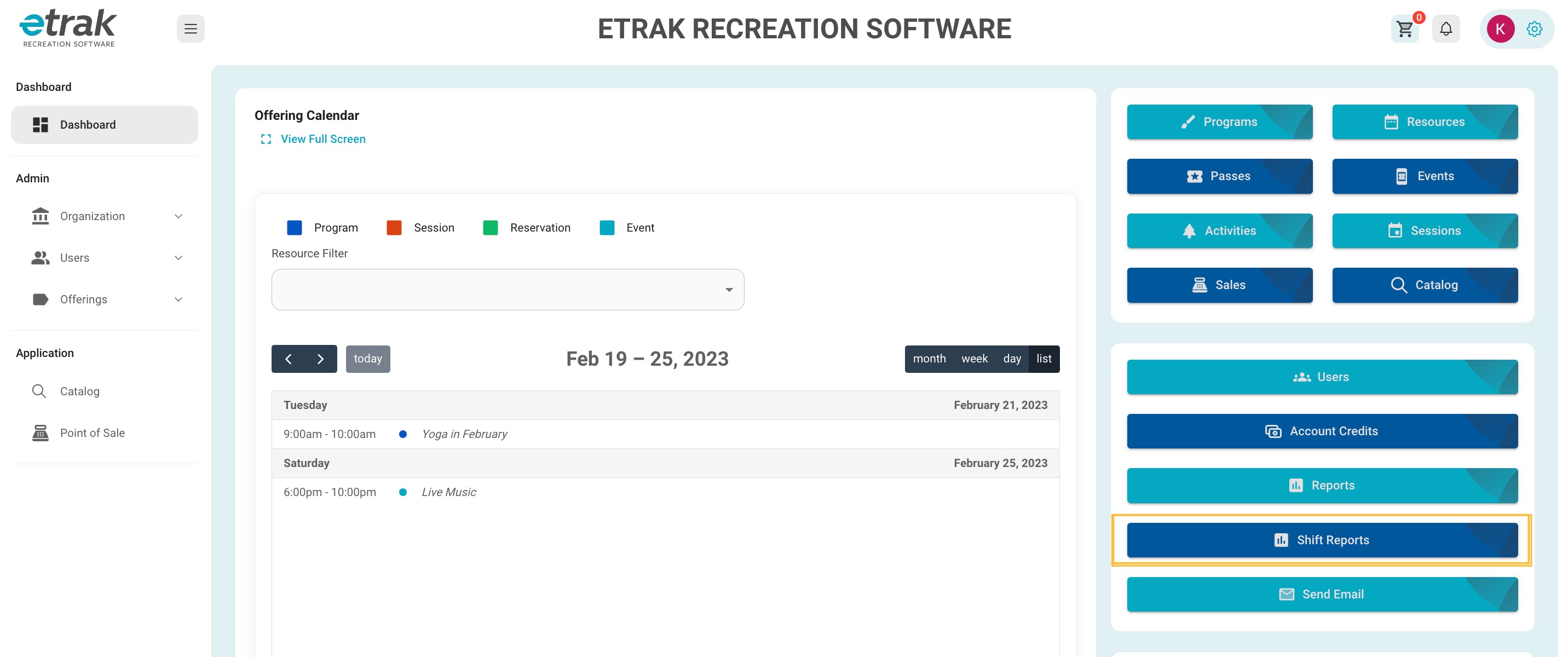
Task: Go to next calendar week
Action: 320,359
